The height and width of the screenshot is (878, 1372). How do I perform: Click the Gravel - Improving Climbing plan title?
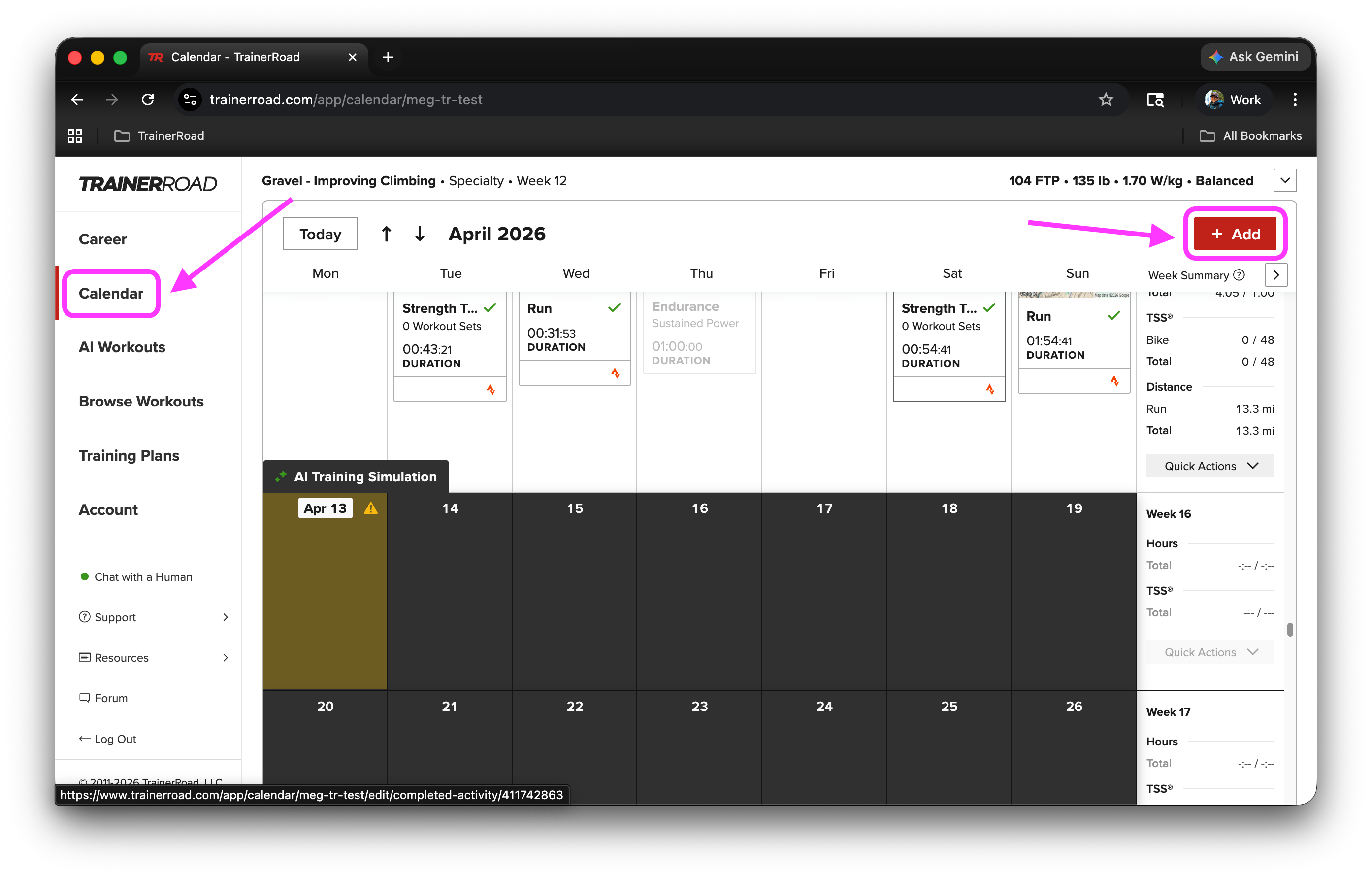pos(349,181)
